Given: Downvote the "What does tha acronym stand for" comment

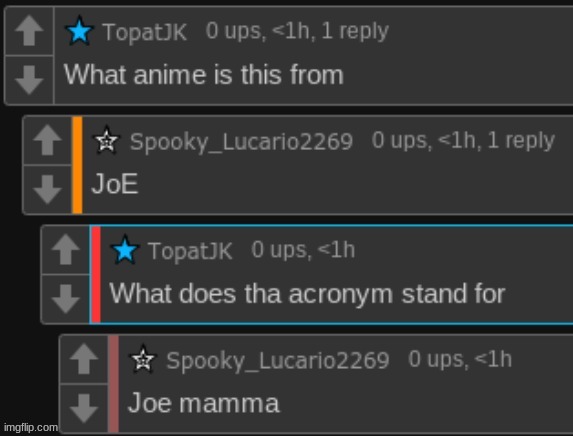Looking at the screenshot, I should [x=66, y=299].
